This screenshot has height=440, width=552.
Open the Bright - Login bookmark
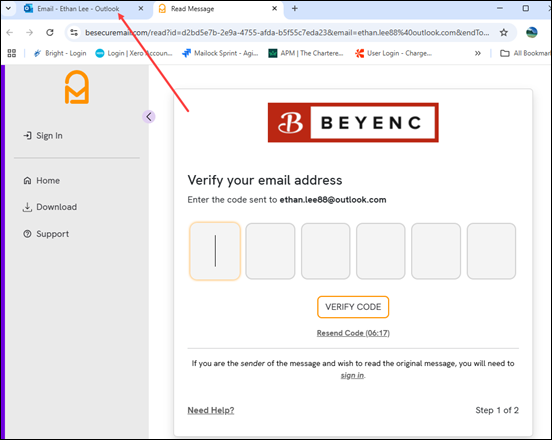(x=60, y=53)
